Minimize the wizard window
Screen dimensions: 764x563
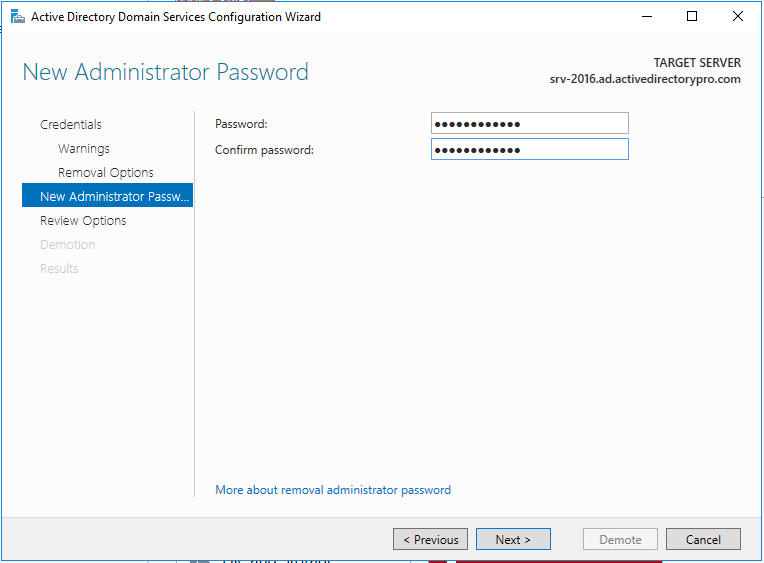tap(647, 17)
